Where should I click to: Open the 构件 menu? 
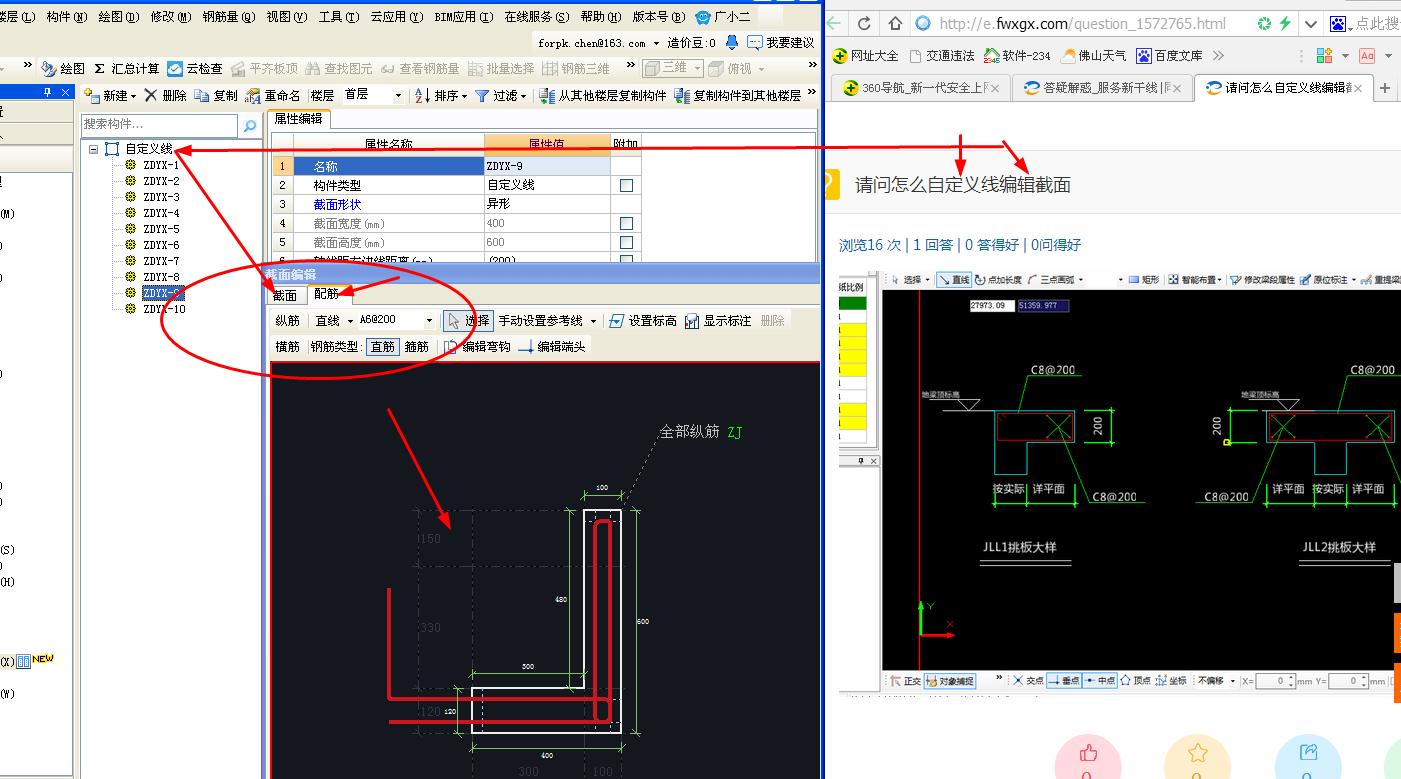coord(65,17)
